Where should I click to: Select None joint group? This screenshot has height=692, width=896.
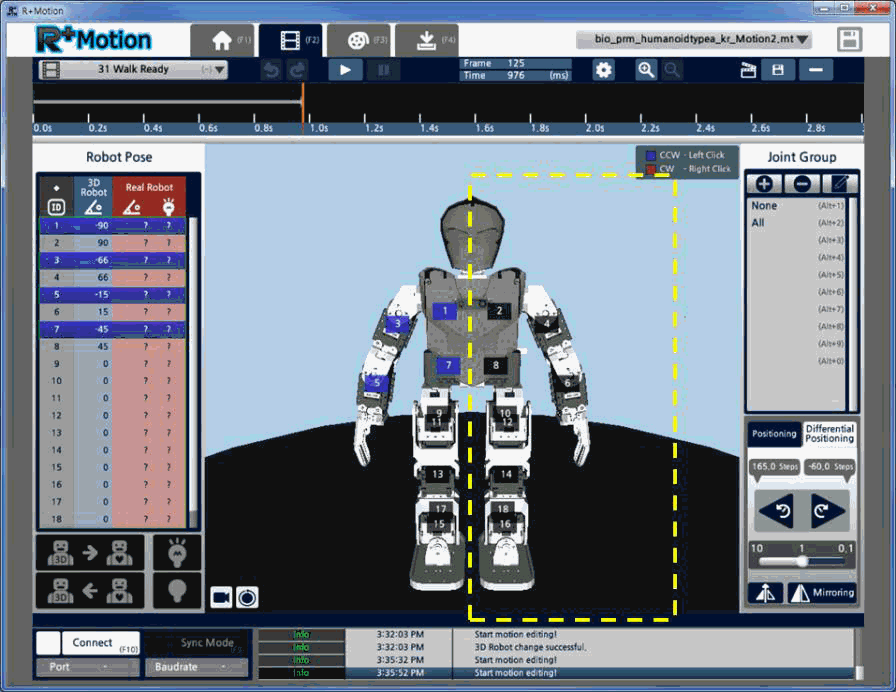[x=797, y=206]
